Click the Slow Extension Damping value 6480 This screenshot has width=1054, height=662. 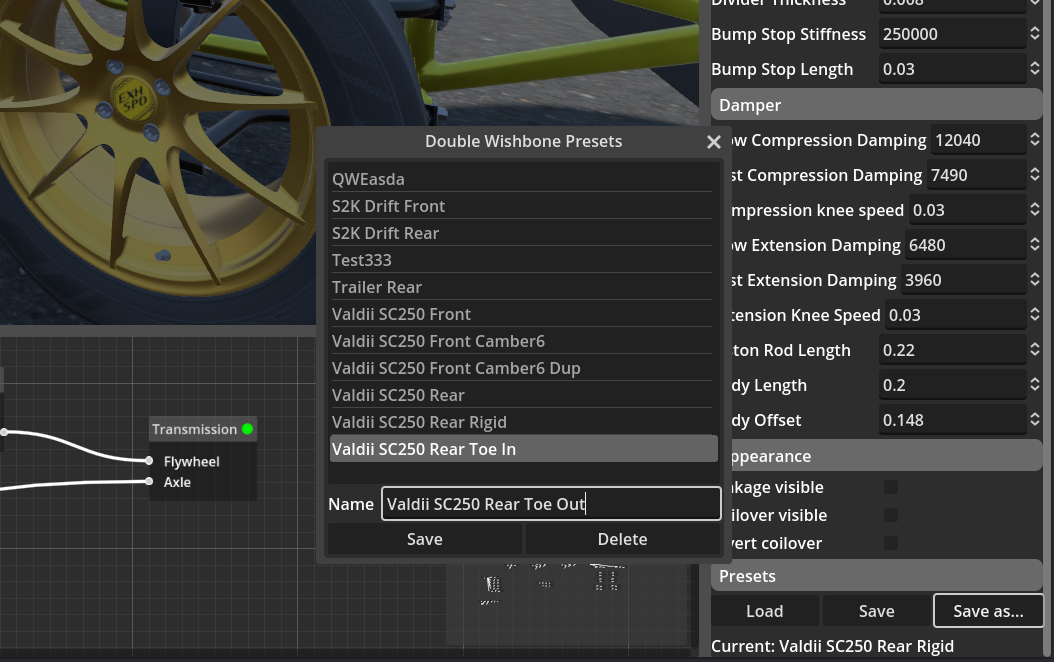tap(965, 245)
